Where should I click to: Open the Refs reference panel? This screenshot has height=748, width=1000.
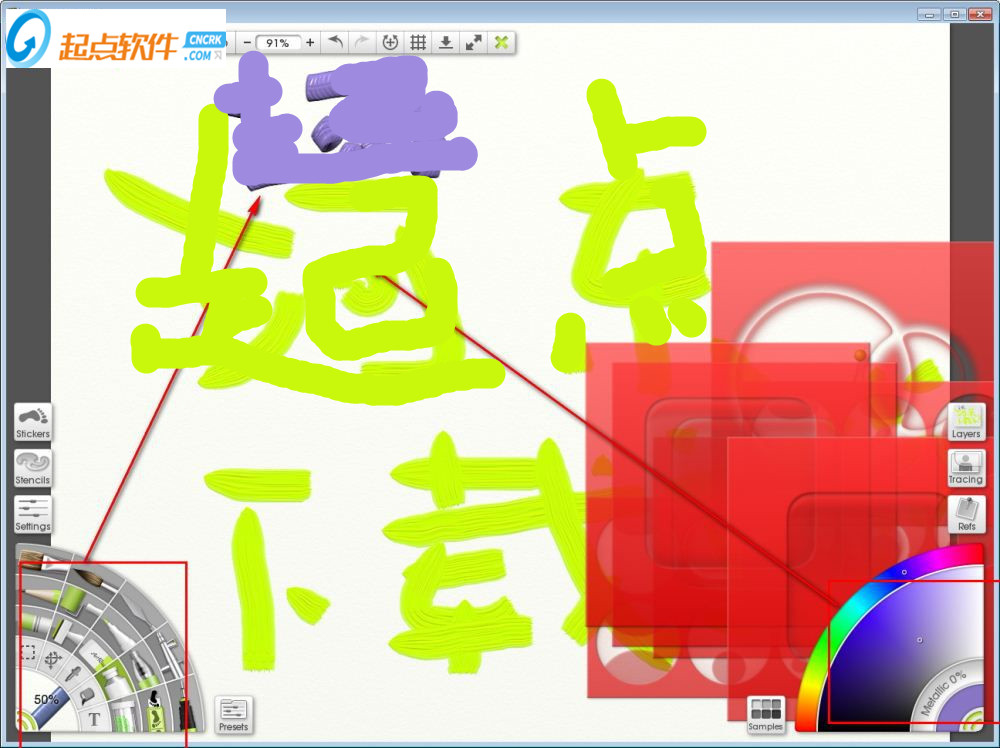[x=966, y=515]
